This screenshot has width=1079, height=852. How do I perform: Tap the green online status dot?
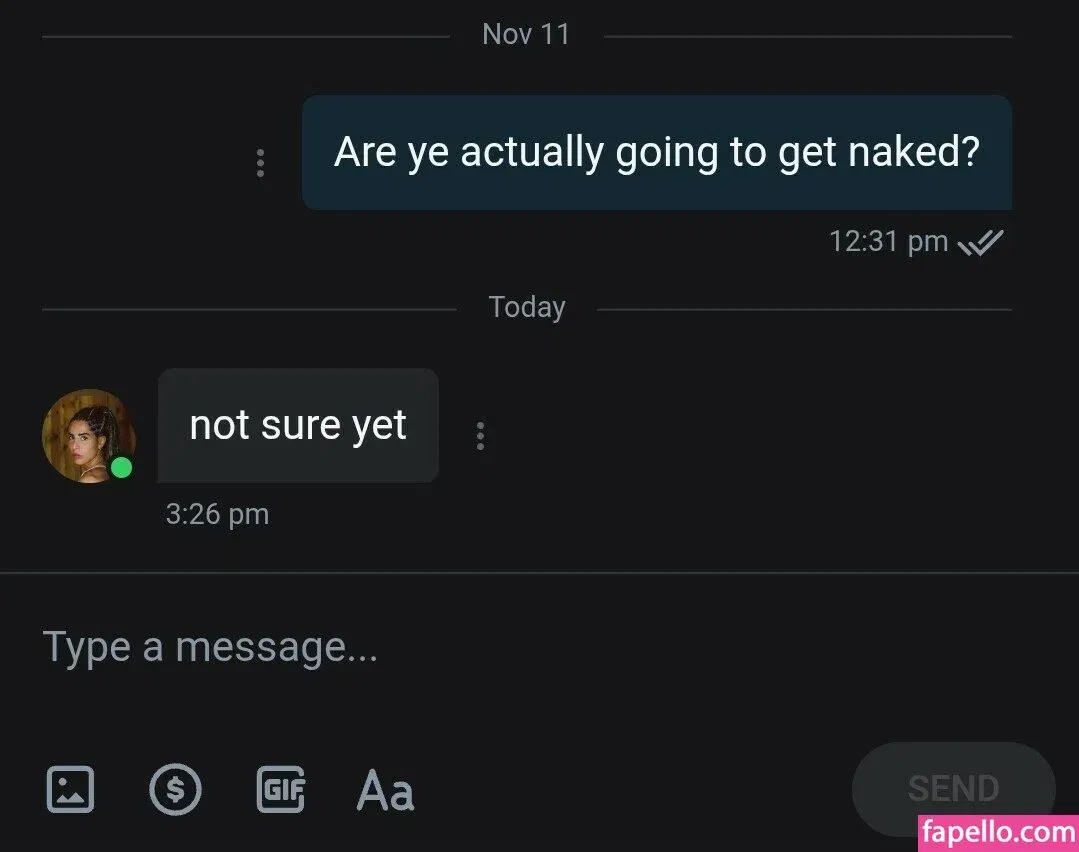coord(122,468)
